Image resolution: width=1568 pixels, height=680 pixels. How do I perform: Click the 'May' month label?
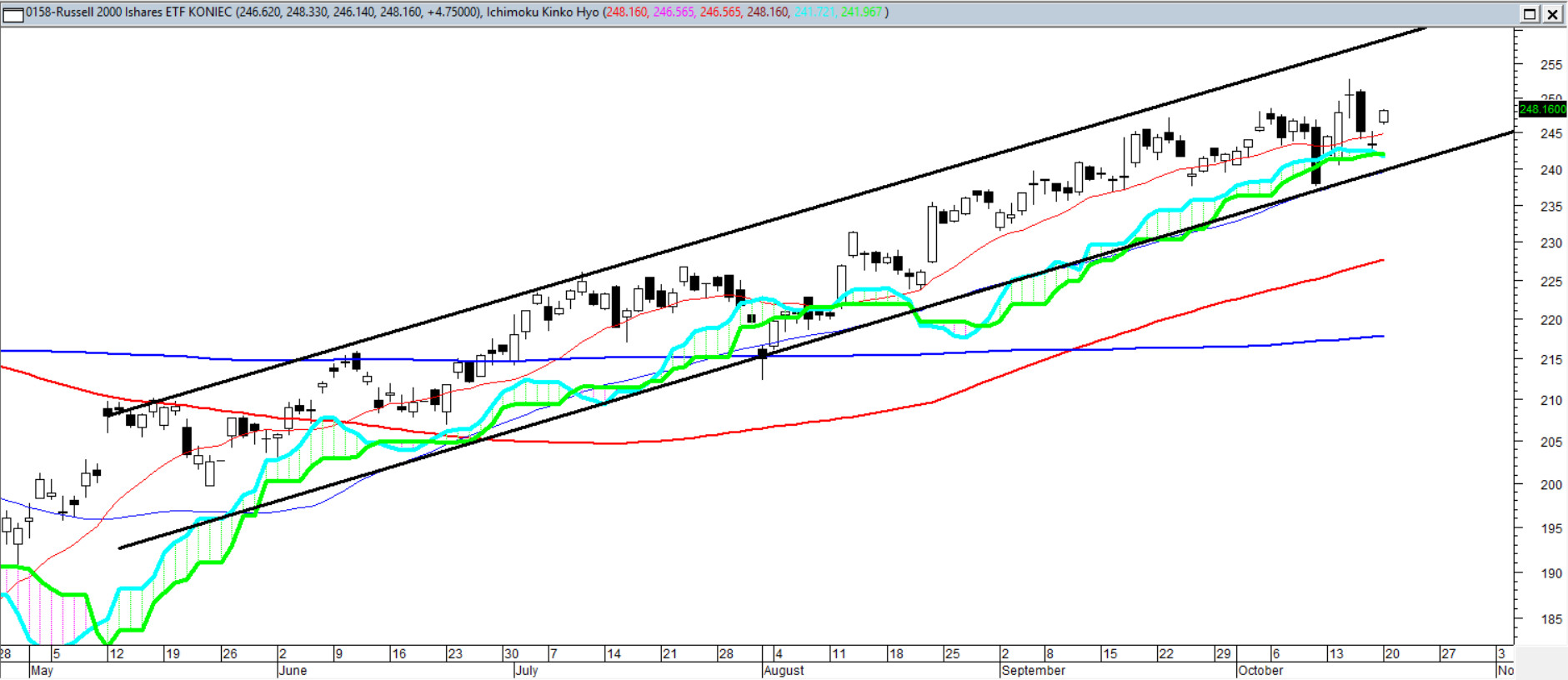[x=42, y=670]
